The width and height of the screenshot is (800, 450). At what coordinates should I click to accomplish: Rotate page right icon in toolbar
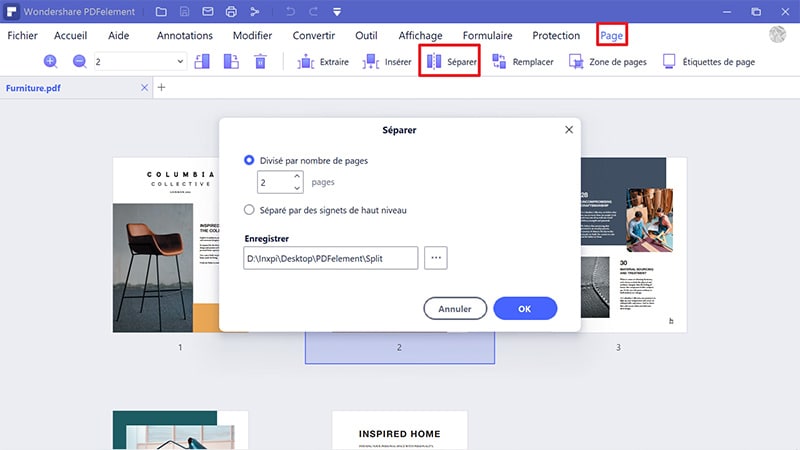[x=231, y=62]
